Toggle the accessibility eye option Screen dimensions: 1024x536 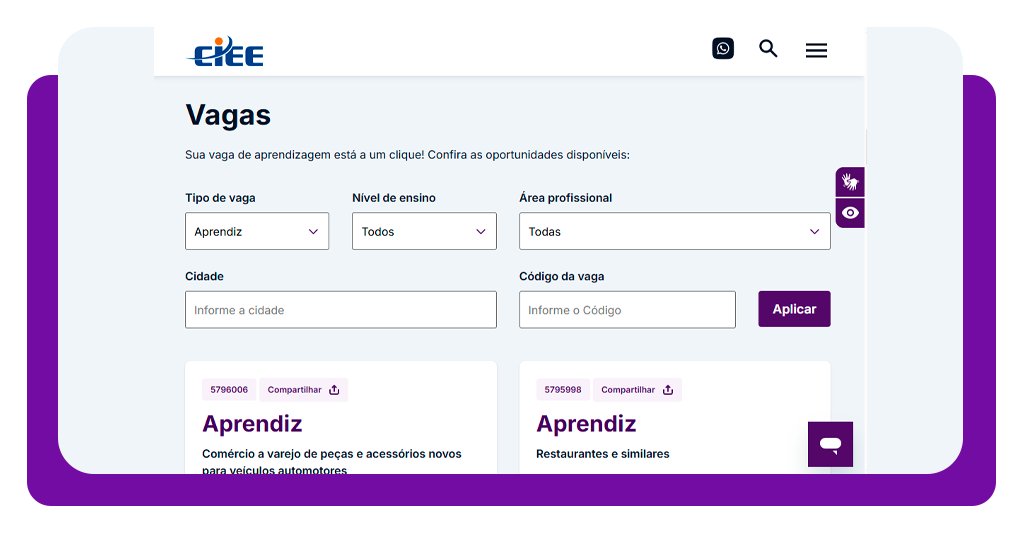850,213
